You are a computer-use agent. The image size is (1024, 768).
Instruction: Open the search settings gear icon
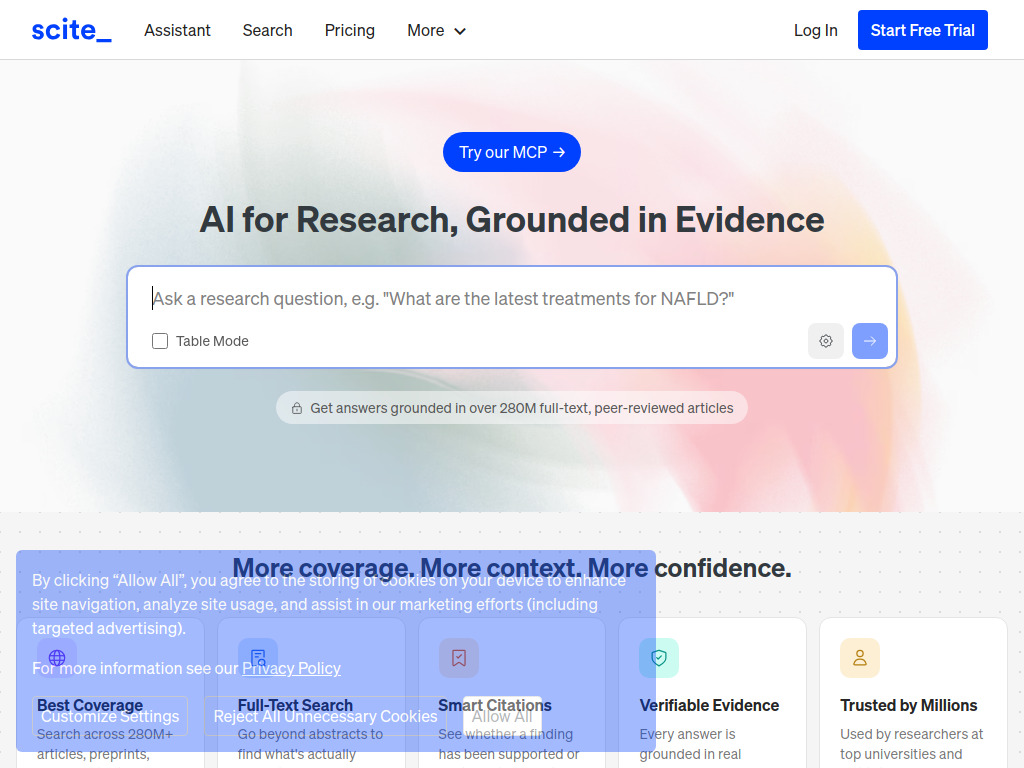826,341
